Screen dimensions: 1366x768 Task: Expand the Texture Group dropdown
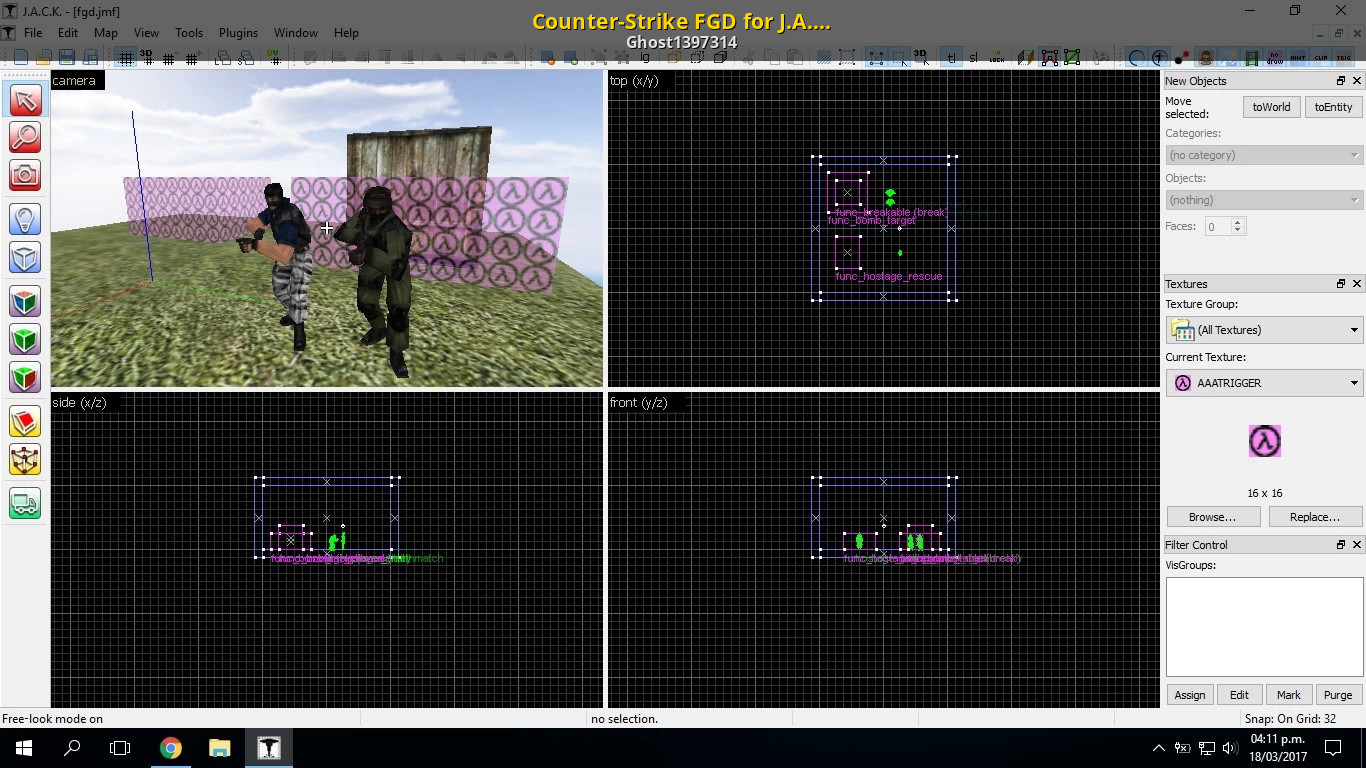[x=1264, y=330]
